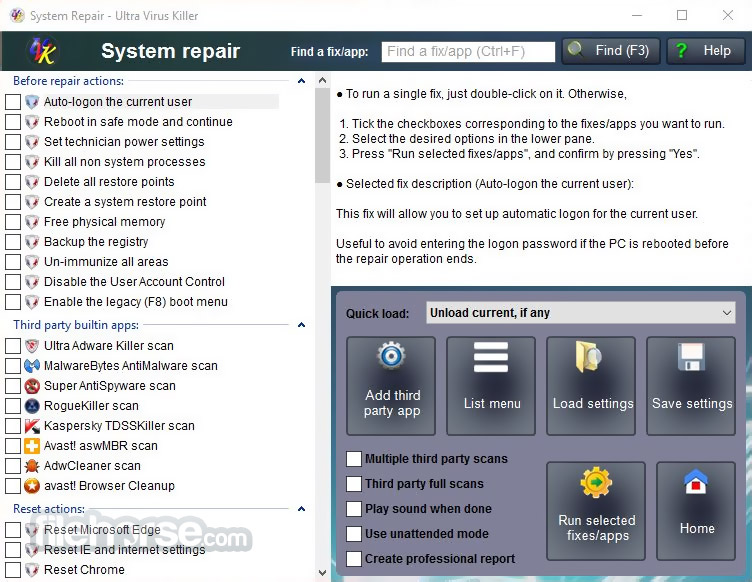Screen dimensions: 752x582
Task: Click shield icon beside Free physical memory
Action: click(x=32, y=221)
